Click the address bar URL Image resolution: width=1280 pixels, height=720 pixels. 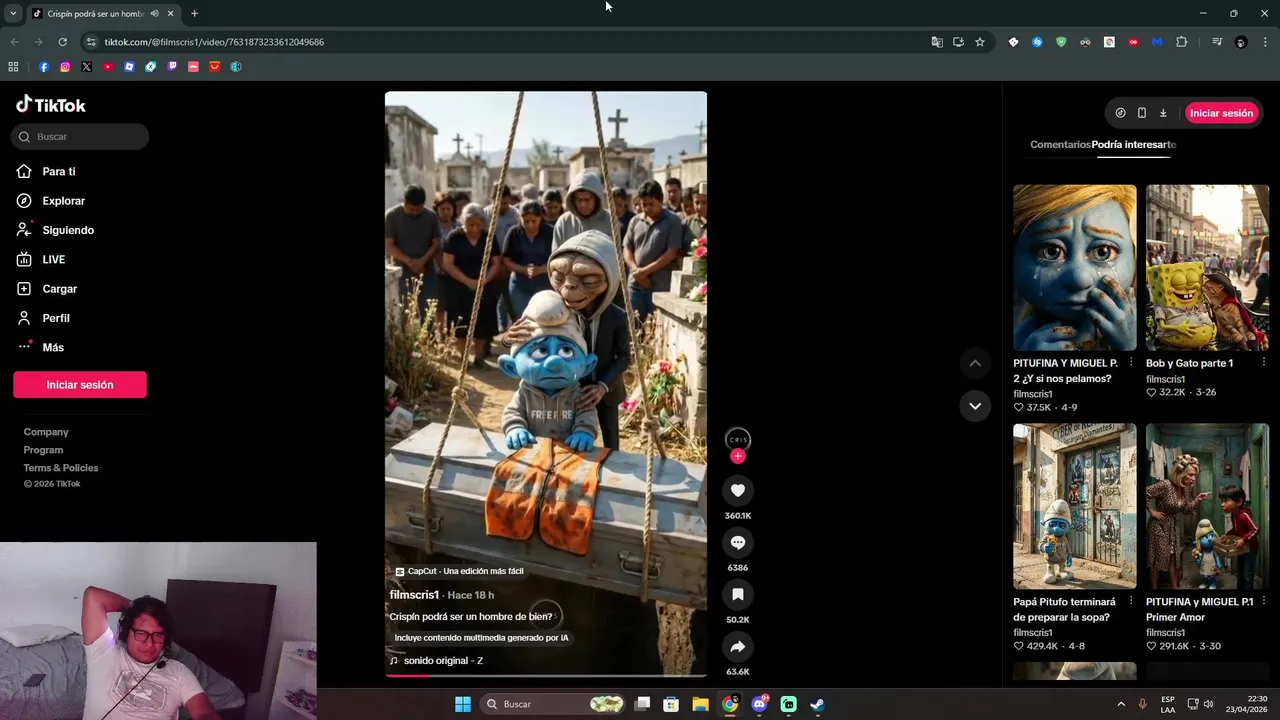[214, 42]
